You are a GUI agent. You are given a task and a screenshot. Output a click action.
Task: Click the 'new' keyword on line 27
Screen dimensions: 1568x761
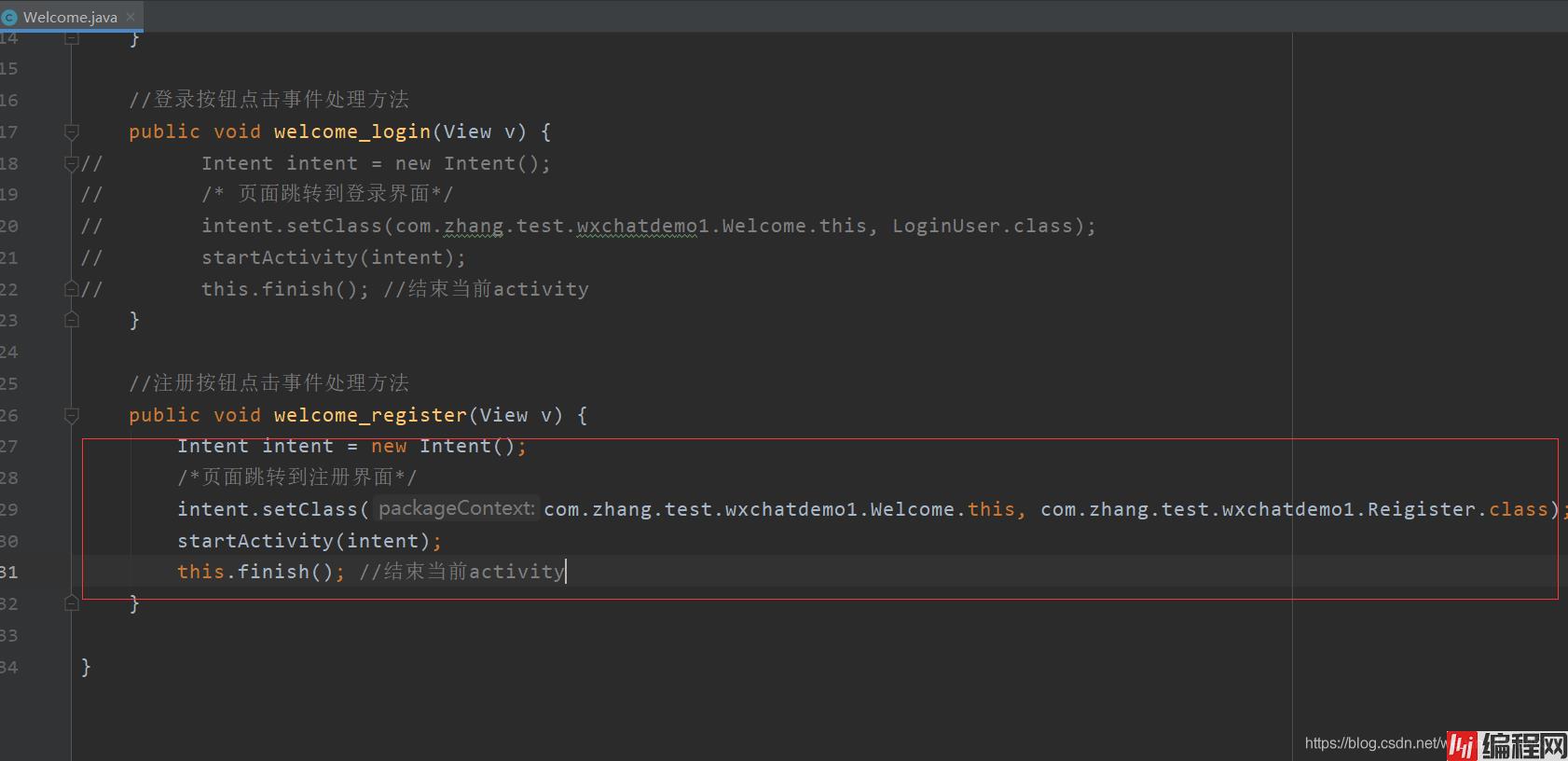[389, 447]
